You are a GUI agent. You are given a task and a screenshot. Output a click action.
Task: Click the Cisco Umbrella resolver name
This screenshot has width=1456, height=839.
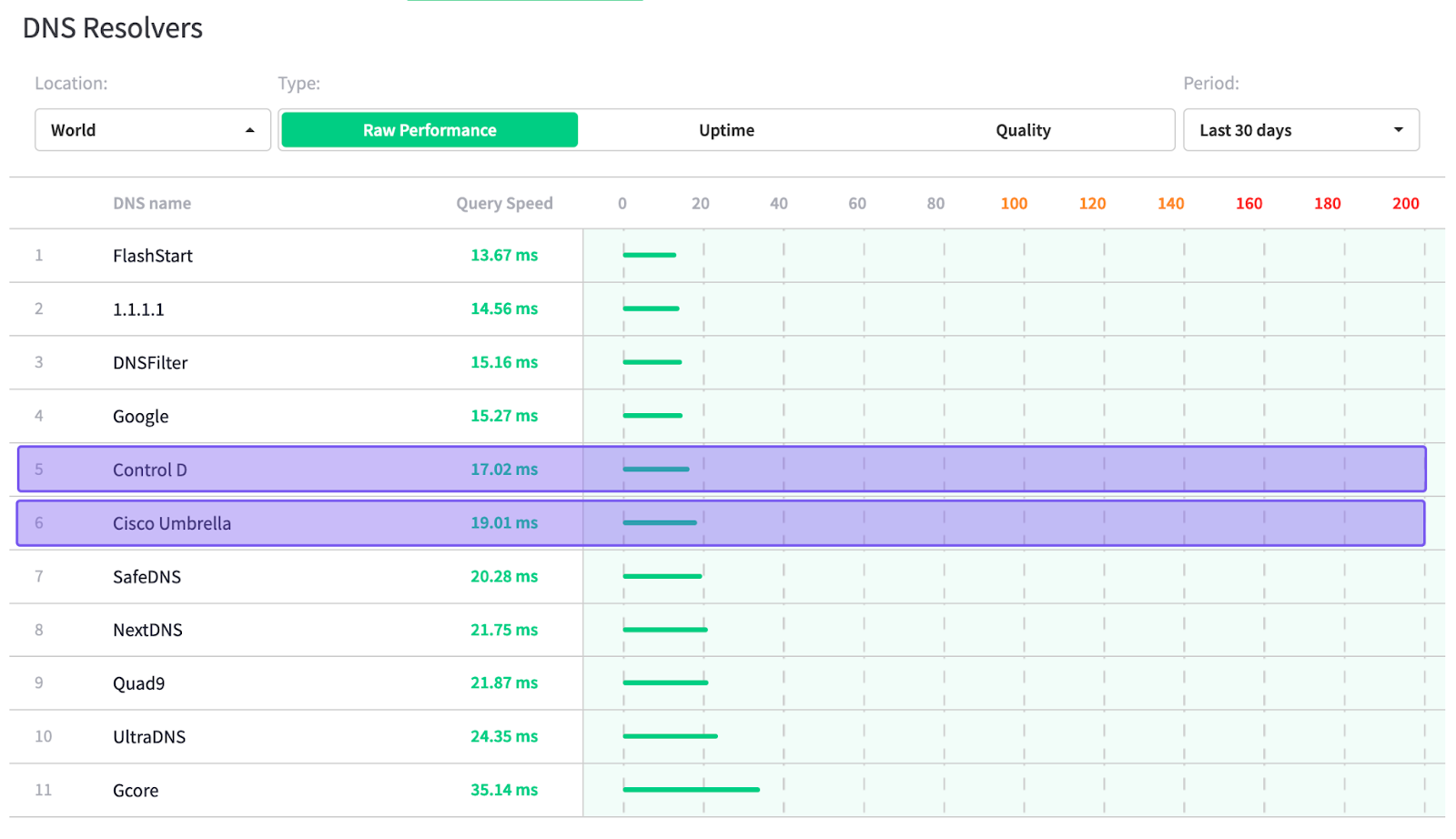172,523
